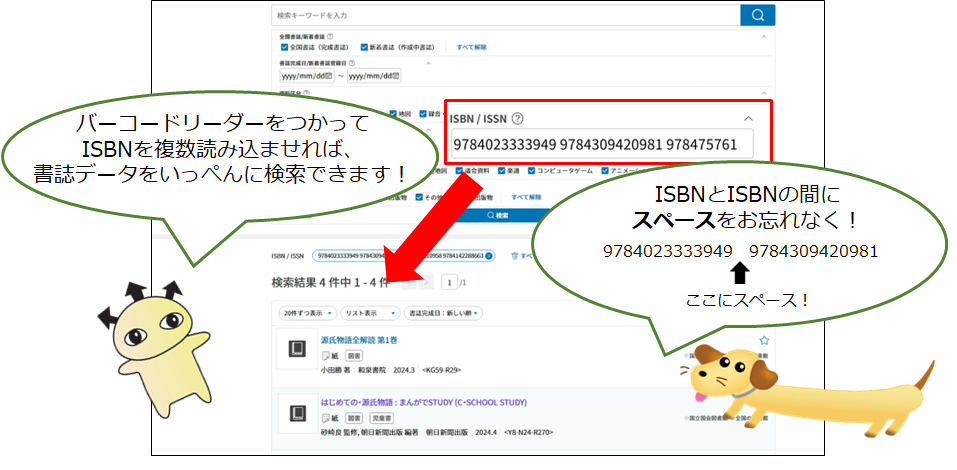Viewport: 957px width, 470px height.
Task: Open help icon beside 全国書誌/新着書誌
Action: (x=330, y=37)
